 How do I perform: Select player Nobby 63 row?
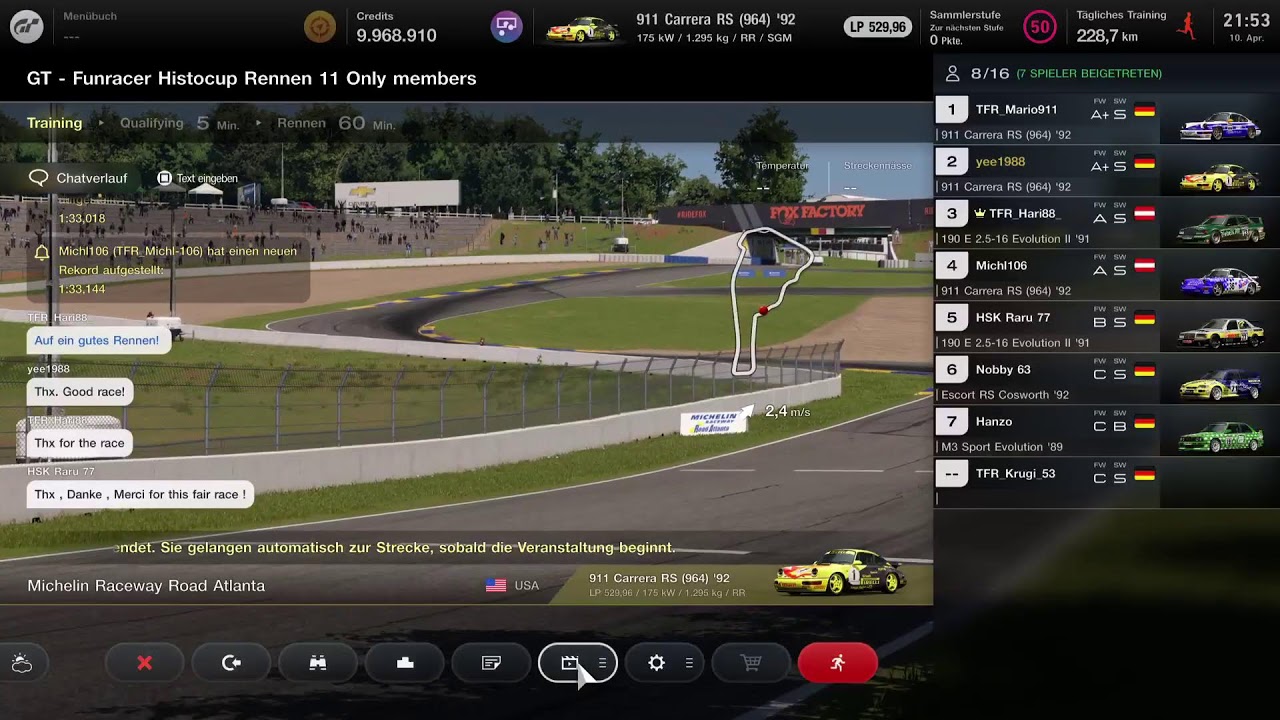pos(1106,380)
